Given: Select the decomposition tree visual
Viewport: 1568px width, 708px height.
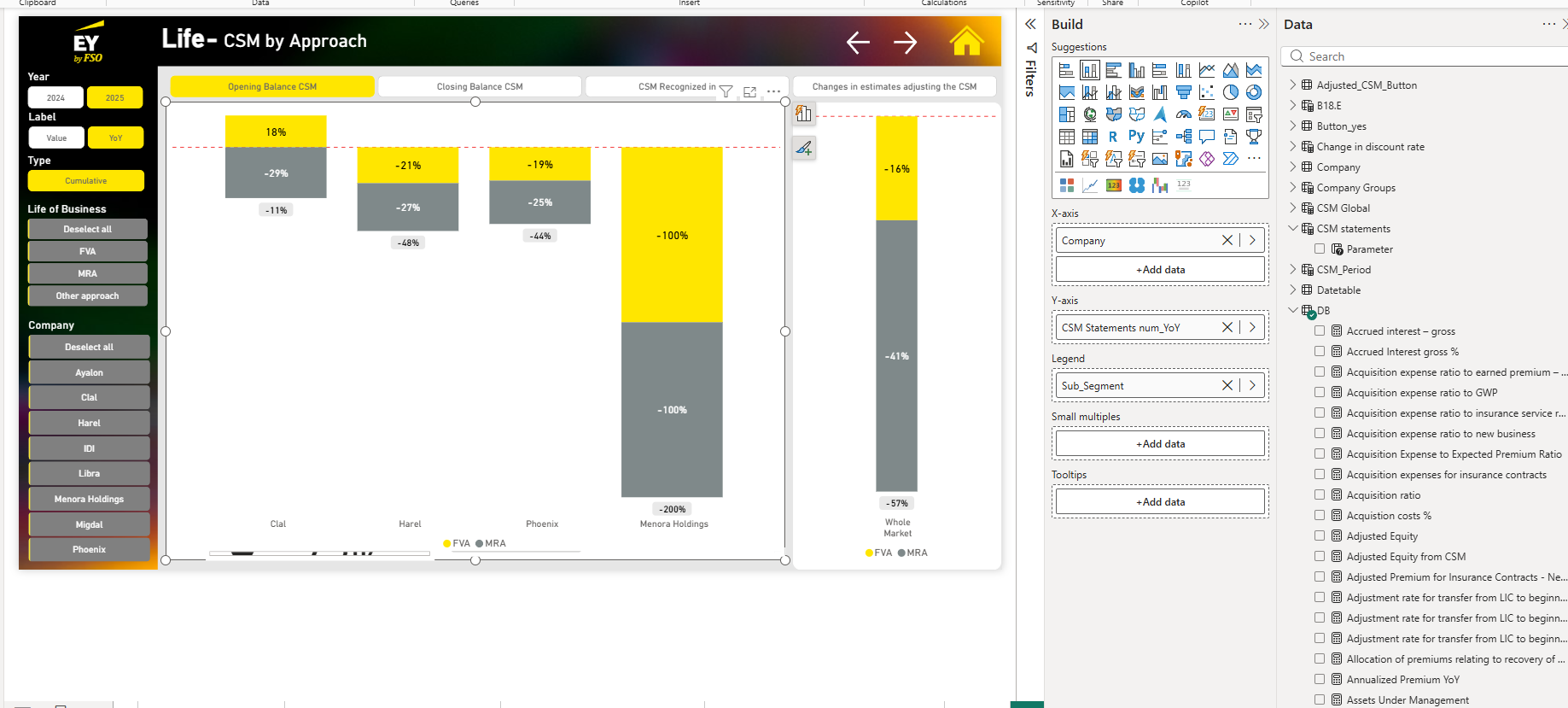Looking at the screenshot, I should pyautogui.click(x=1183, y=137).
